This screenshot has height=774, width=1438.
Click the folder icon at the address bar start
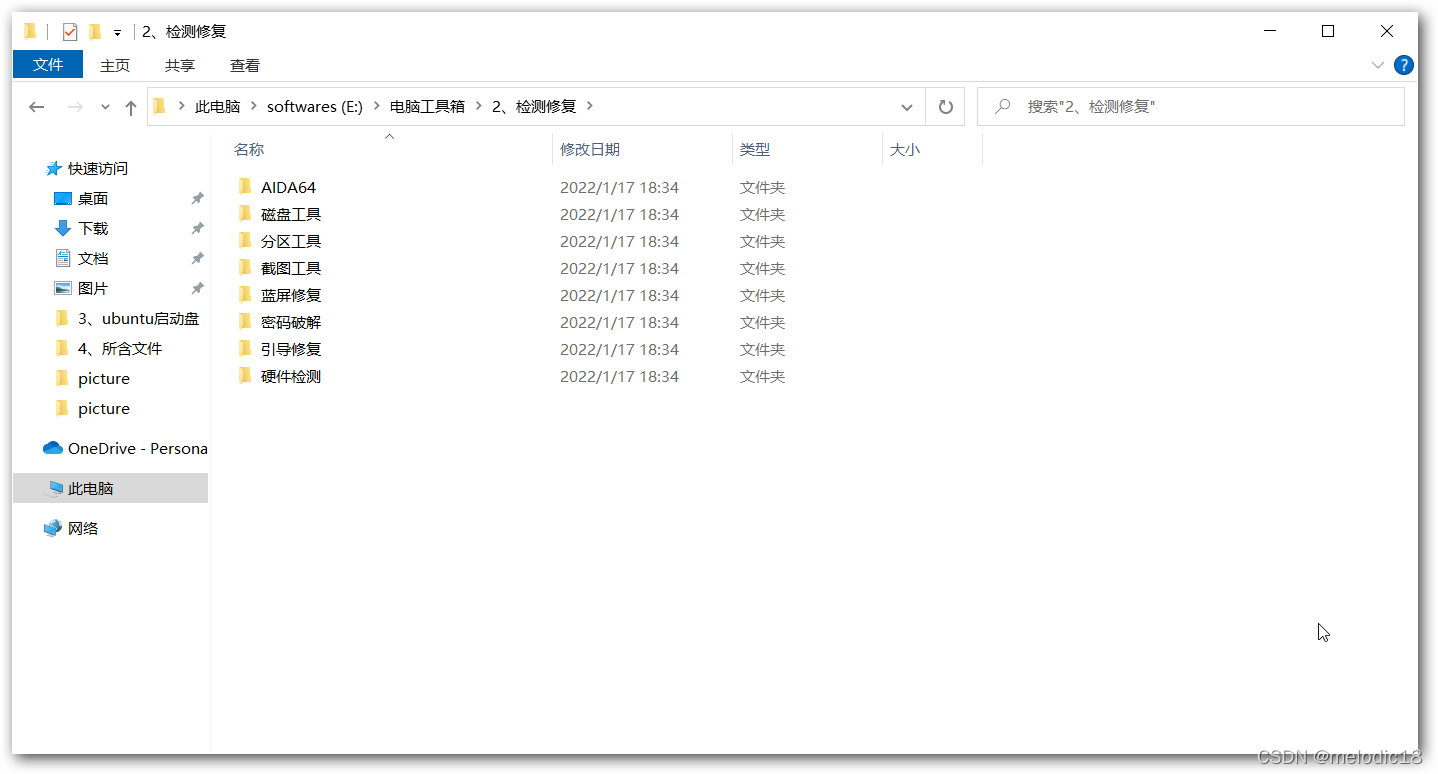point(160,106)
